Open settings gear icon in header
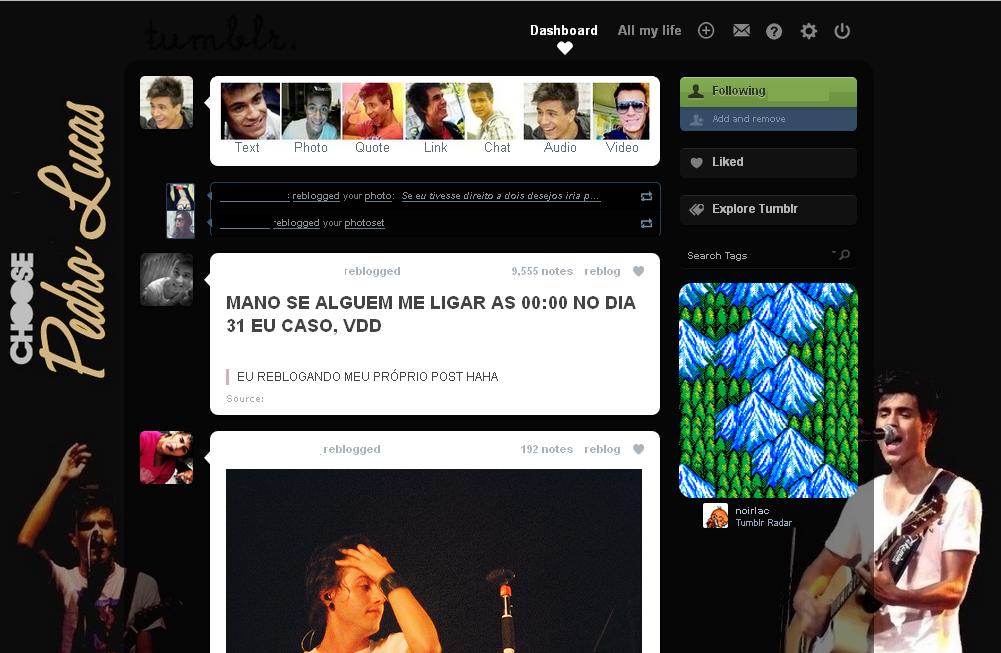Viewport: 1001px width, 653px height. [x=808, y=31]
